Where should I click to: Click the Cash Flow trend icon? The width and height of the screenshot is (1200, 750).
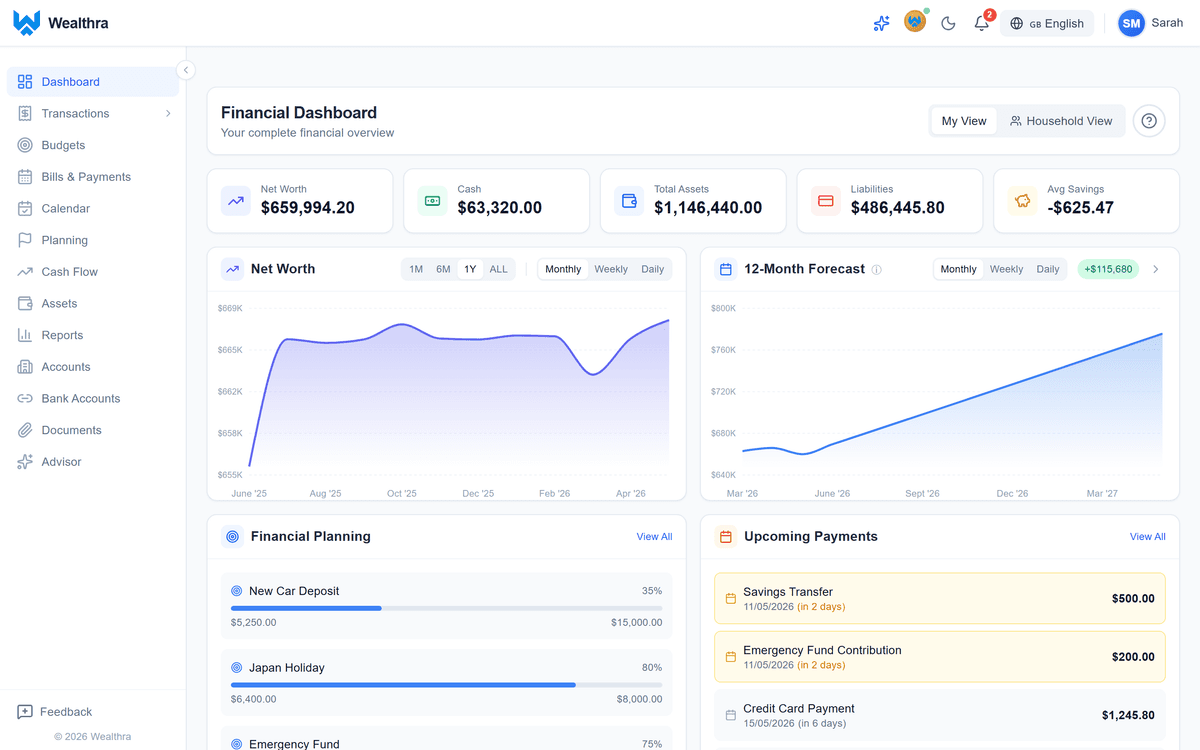click(x=25, y=272)
